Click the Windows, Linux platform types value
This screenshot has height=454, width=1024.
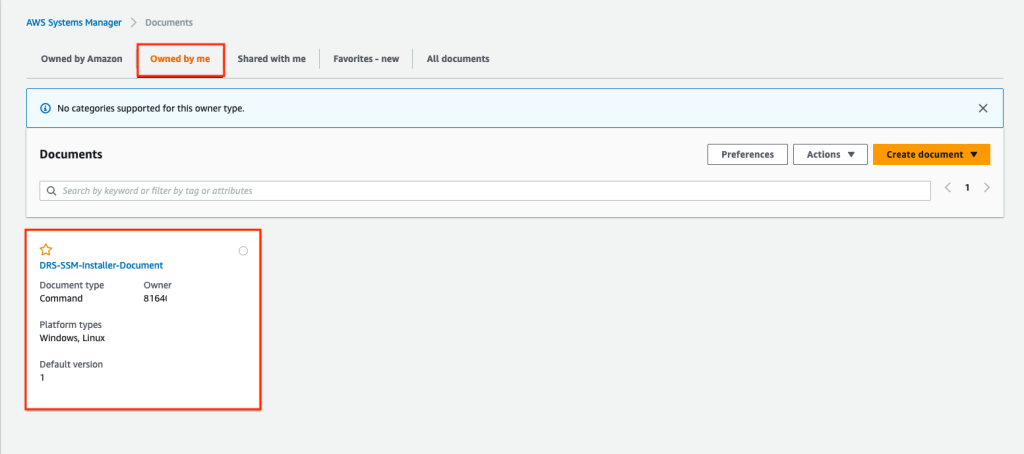tap(72, 338)
